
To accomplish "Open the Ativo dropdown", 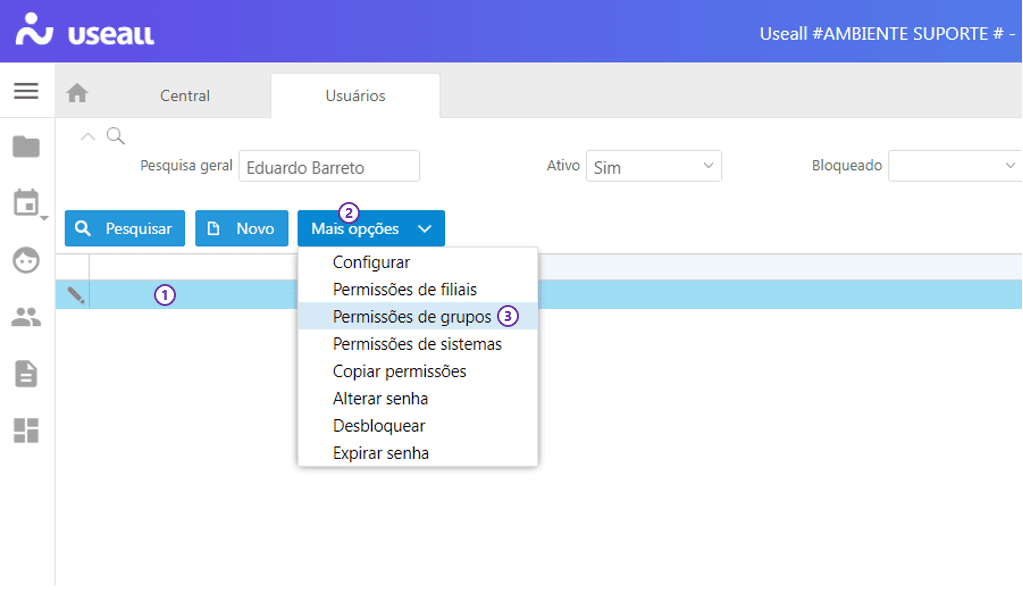I will 654,166.
